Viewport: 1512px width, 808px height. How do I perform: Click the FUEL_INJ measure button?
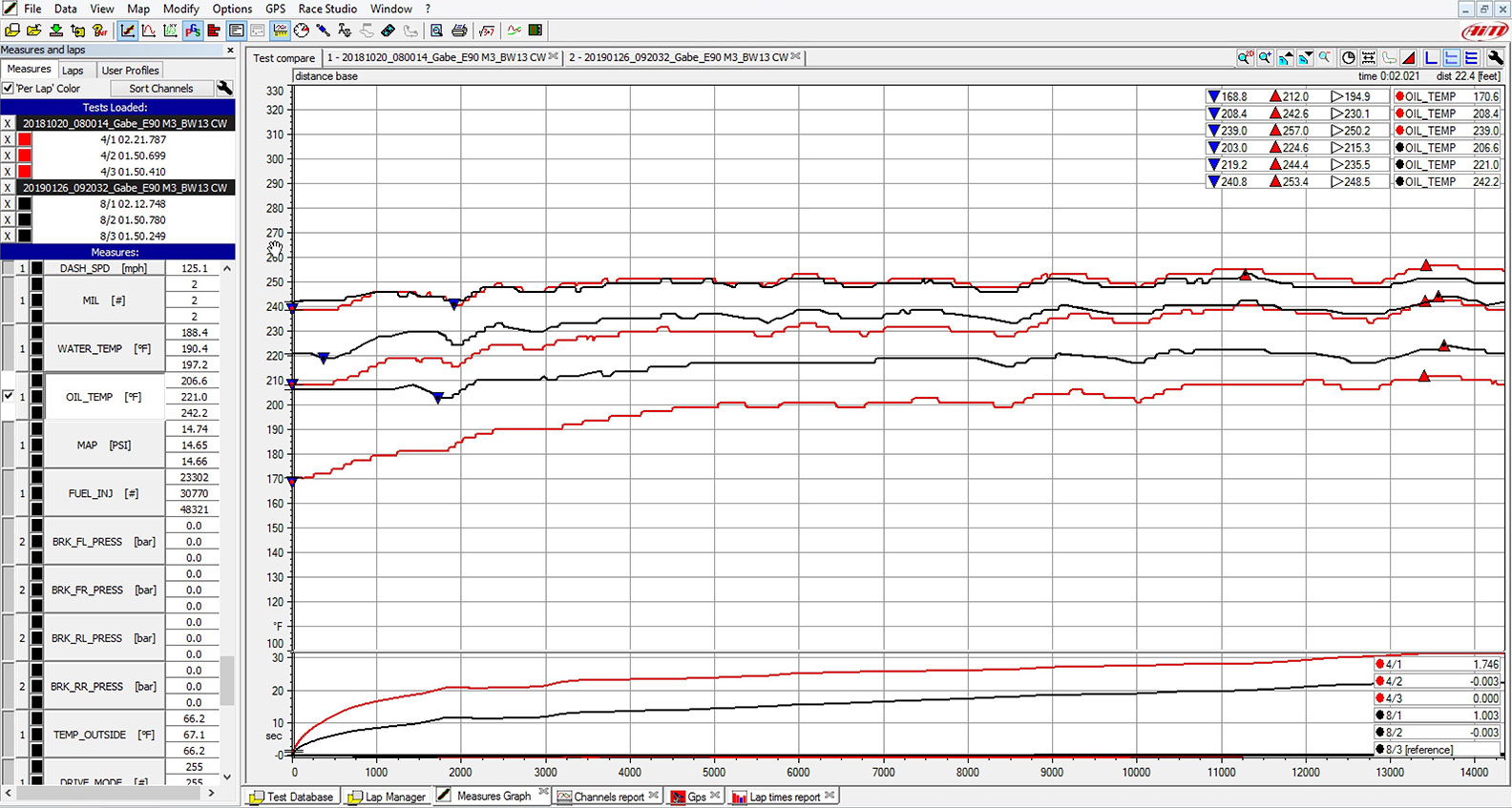103,493
